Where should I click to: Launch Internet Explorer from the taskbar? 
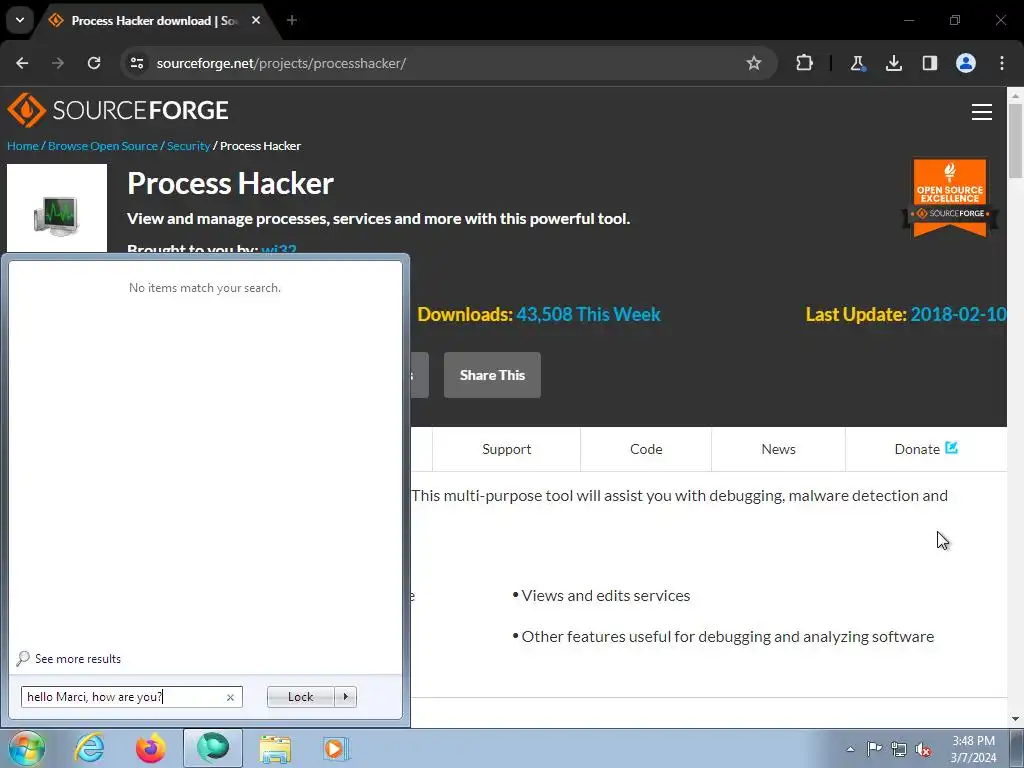coord(89,748)
